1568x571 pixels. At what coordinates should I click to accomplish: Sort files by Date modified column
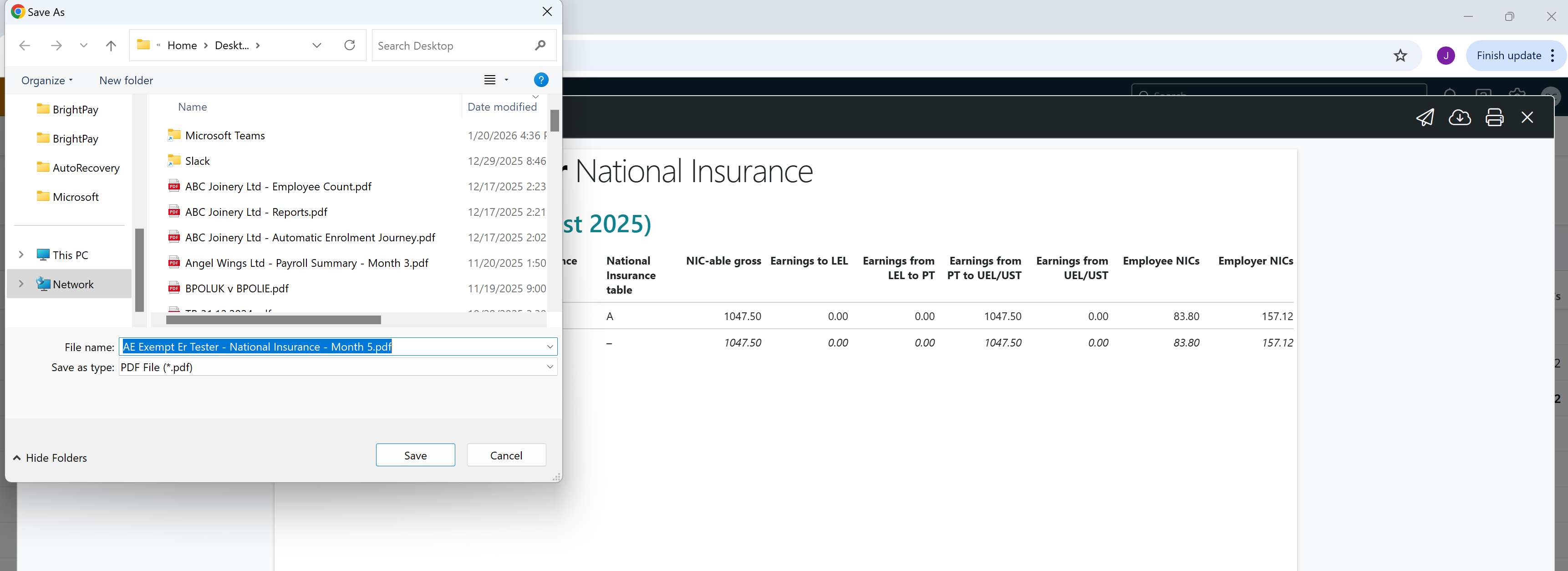tap(502, 107)
